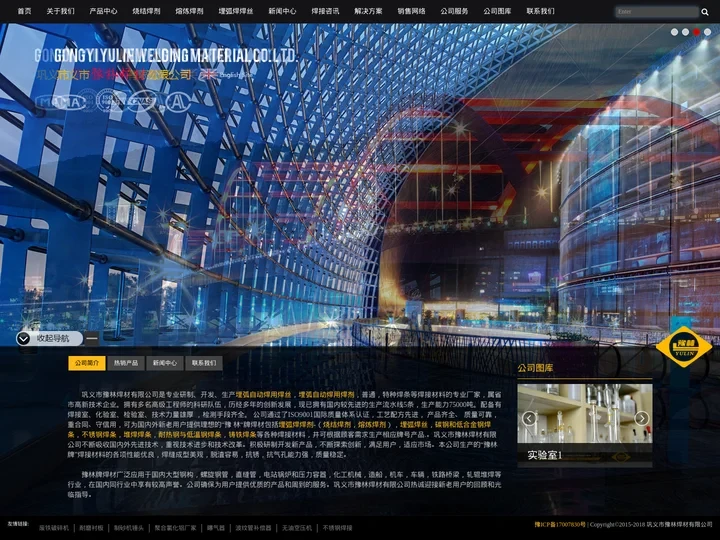Show next gallery image with right arrow
This screenshot has width=720, height=540.
(641, 418)
